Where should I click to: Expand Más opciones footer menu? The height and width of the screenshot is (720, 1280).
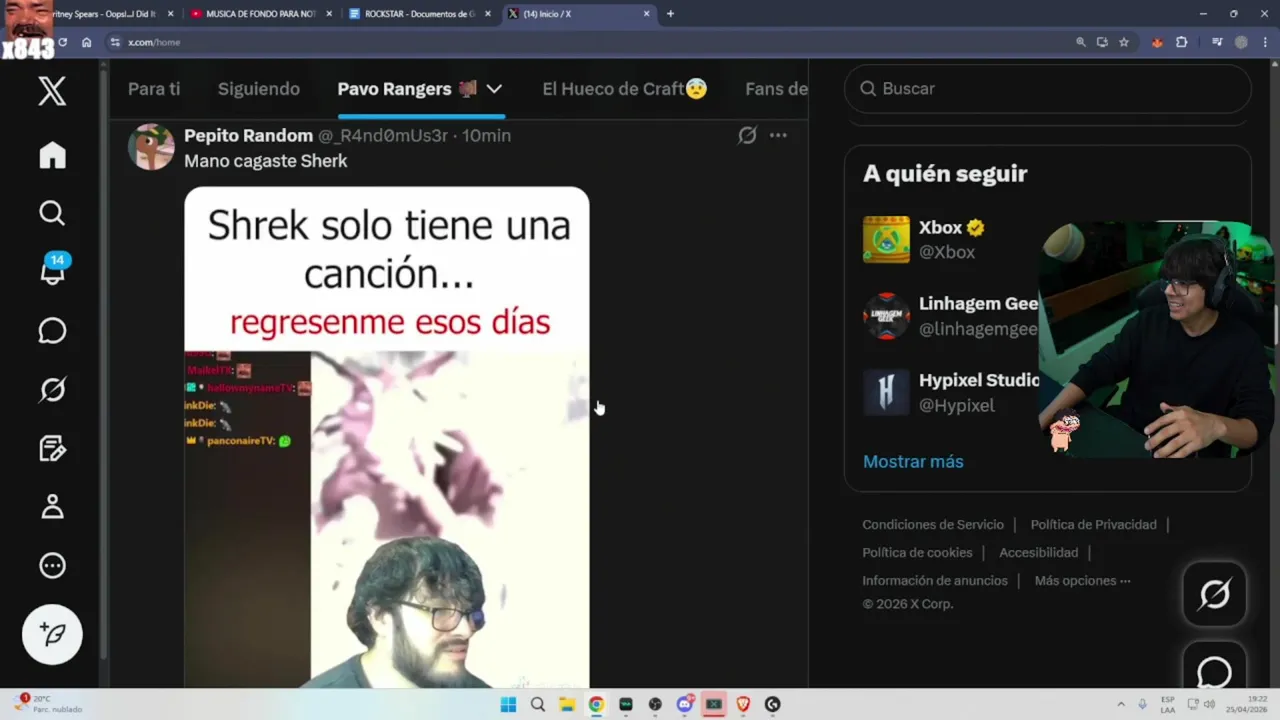click(x=1082, y=580)
